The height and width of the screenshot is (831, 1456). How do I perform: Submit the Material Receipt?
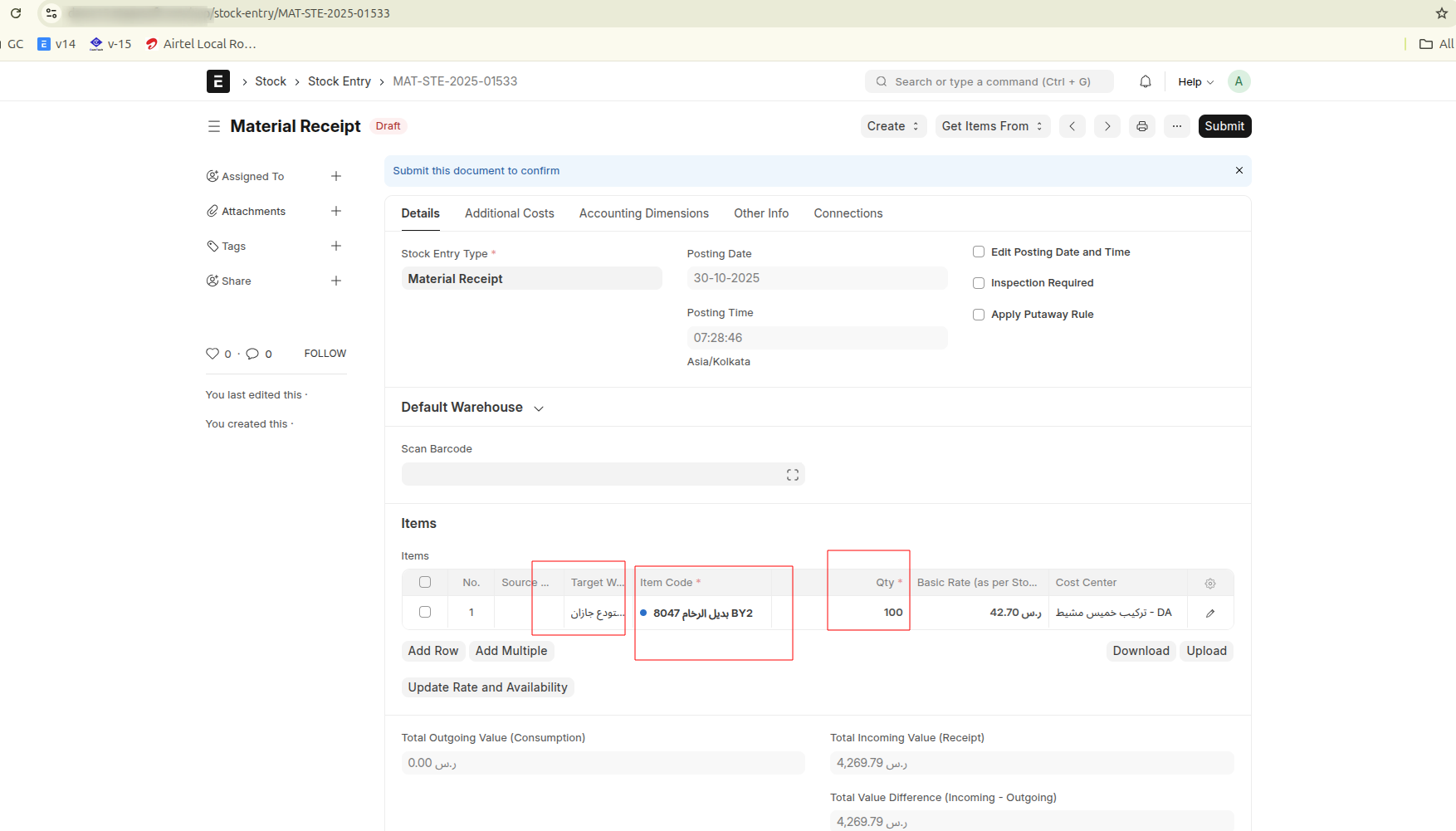tap(1224, 125)
